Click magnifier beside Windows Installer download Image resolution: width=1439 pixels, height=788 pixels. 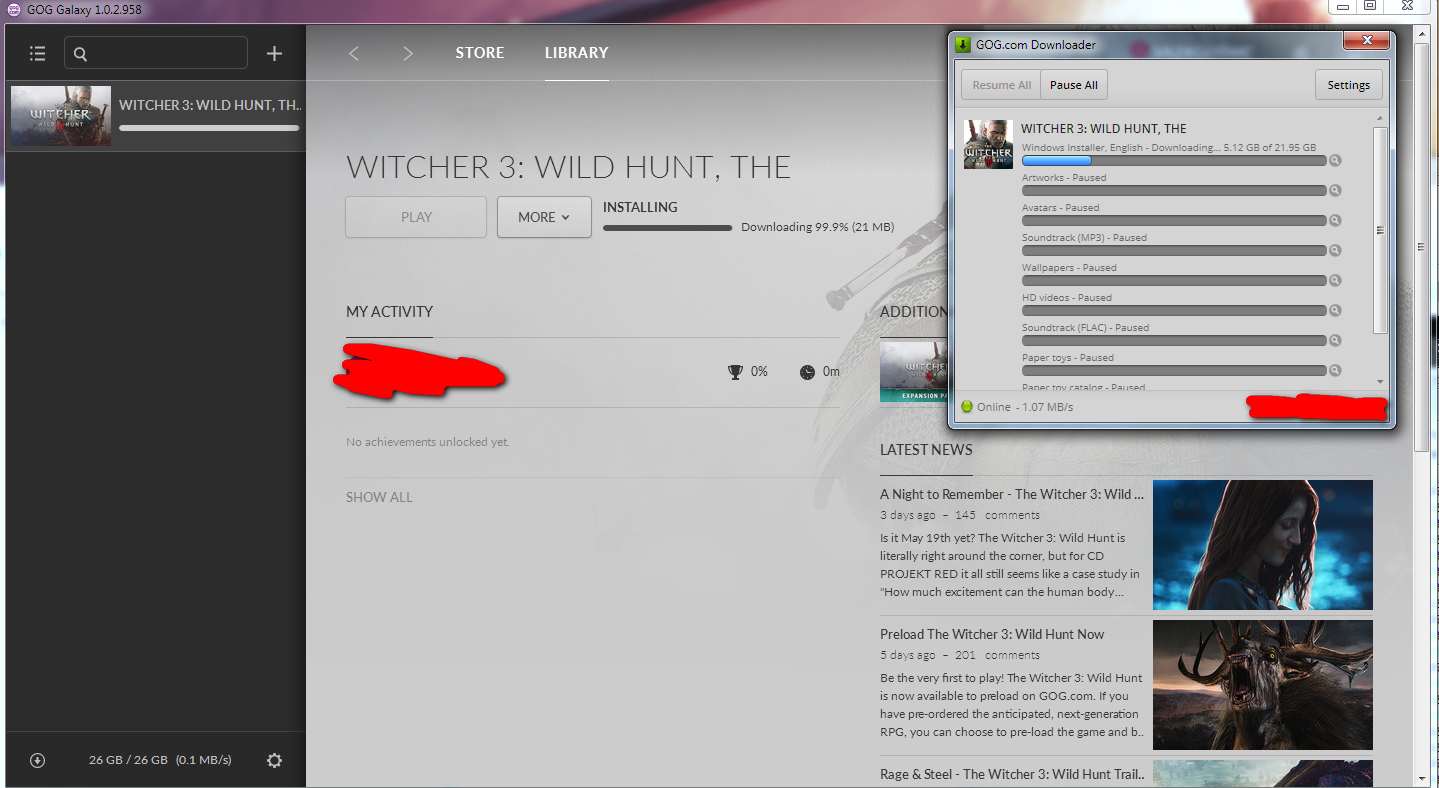coord(1335,160)
